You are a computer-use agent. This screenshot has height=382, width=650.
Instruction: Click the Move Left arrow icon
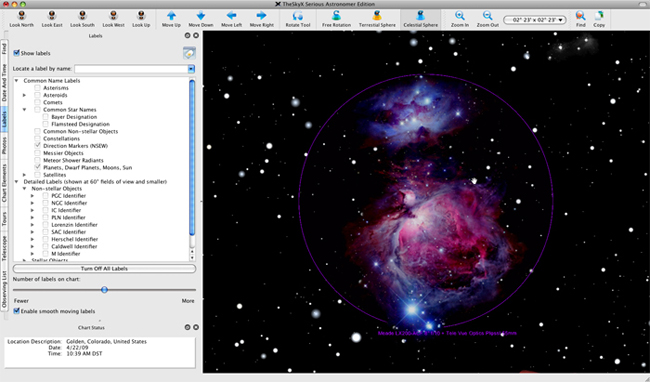231,16
